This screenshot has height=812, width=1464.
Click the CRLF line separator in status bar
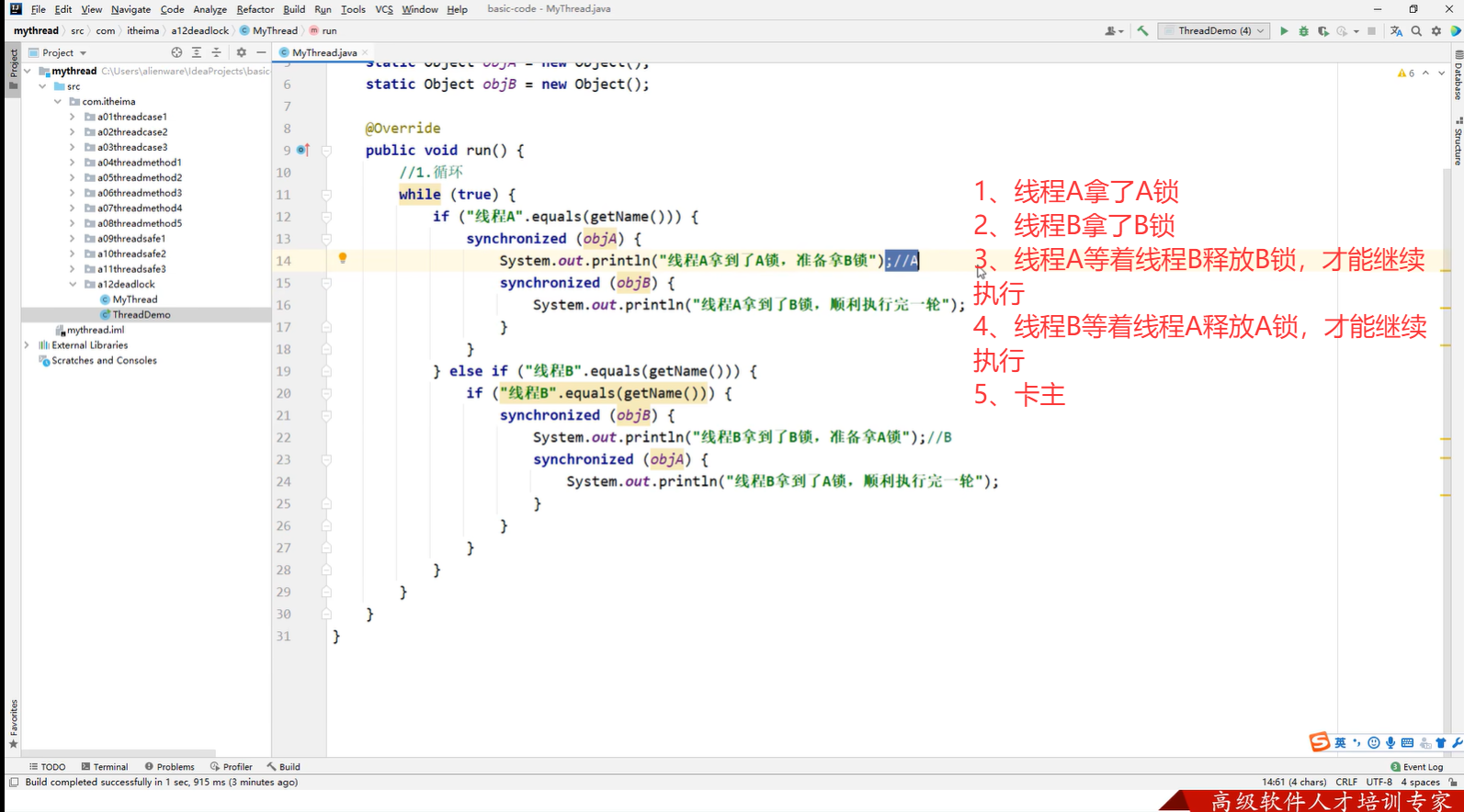(x=1346, y=783)
